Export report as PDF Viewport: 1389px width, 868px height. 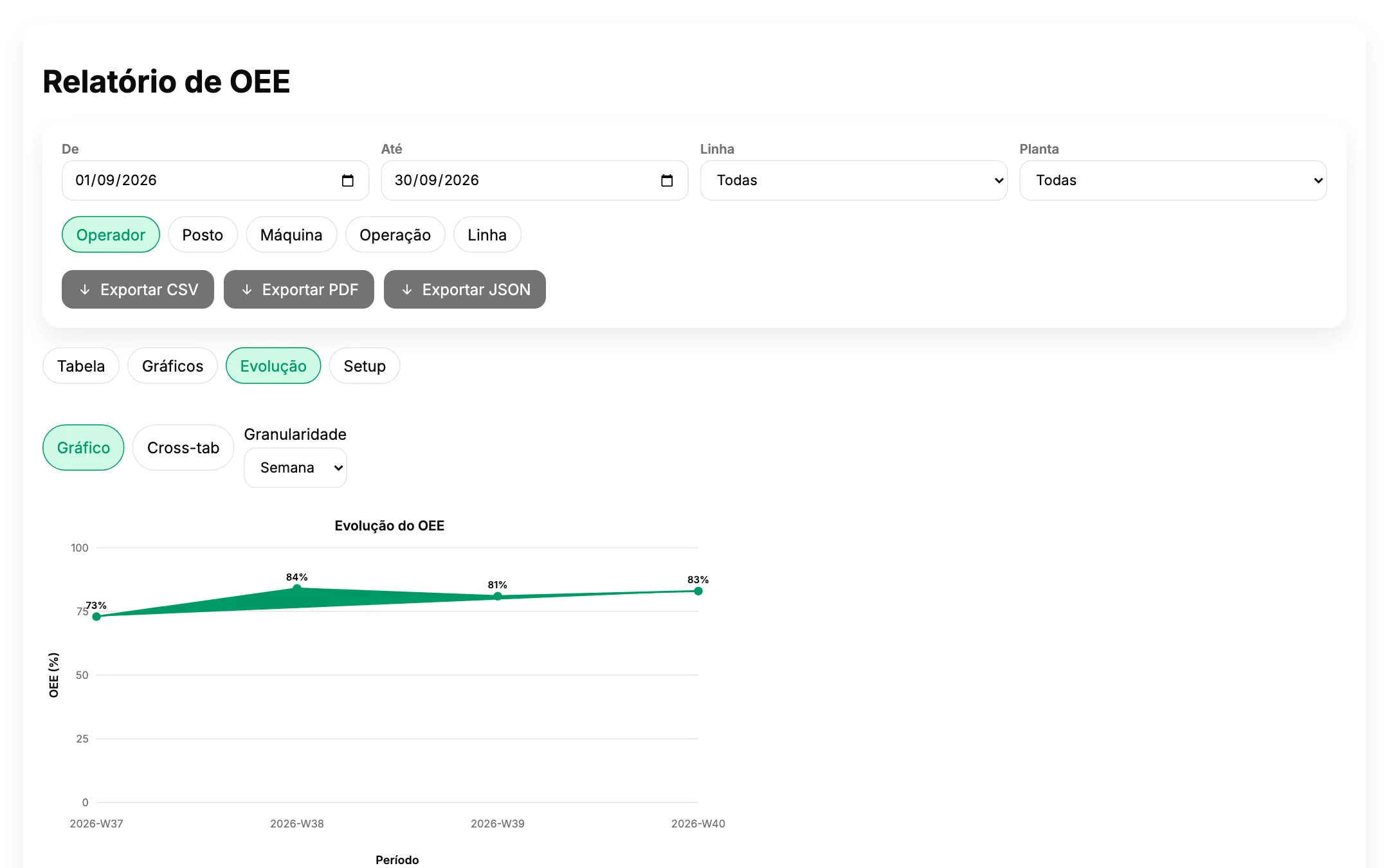point(299,289)
